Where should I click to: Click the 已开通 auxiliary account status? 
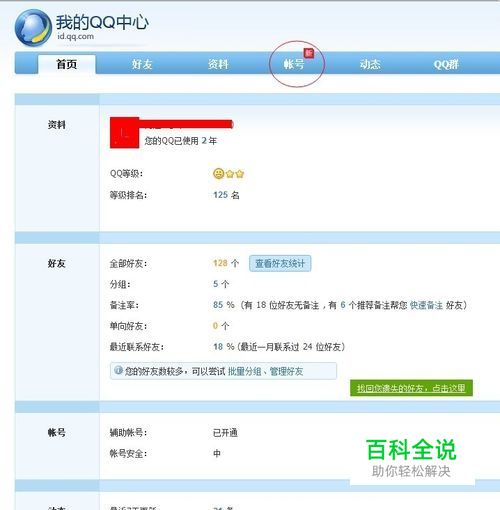(x=225, y=433)
